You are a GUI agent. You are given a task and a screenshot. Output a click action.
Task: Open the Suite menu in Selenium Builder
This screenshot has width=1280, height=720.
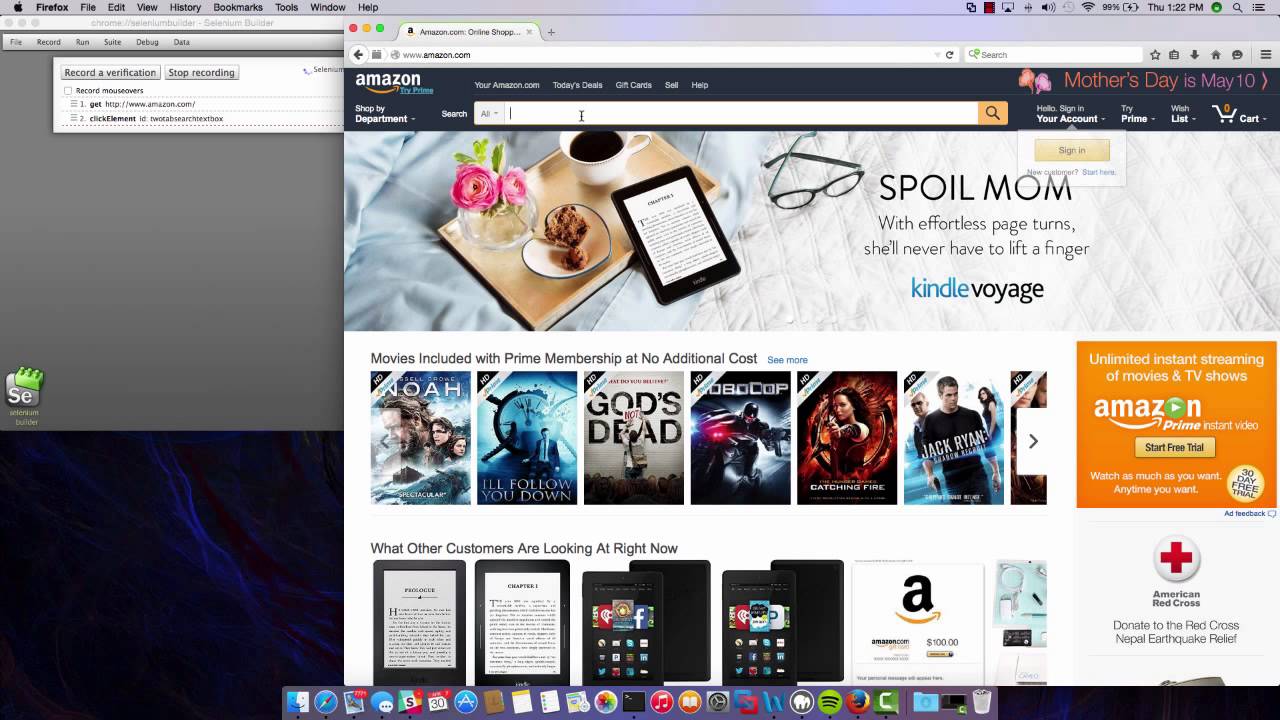[x=112, y=42]
